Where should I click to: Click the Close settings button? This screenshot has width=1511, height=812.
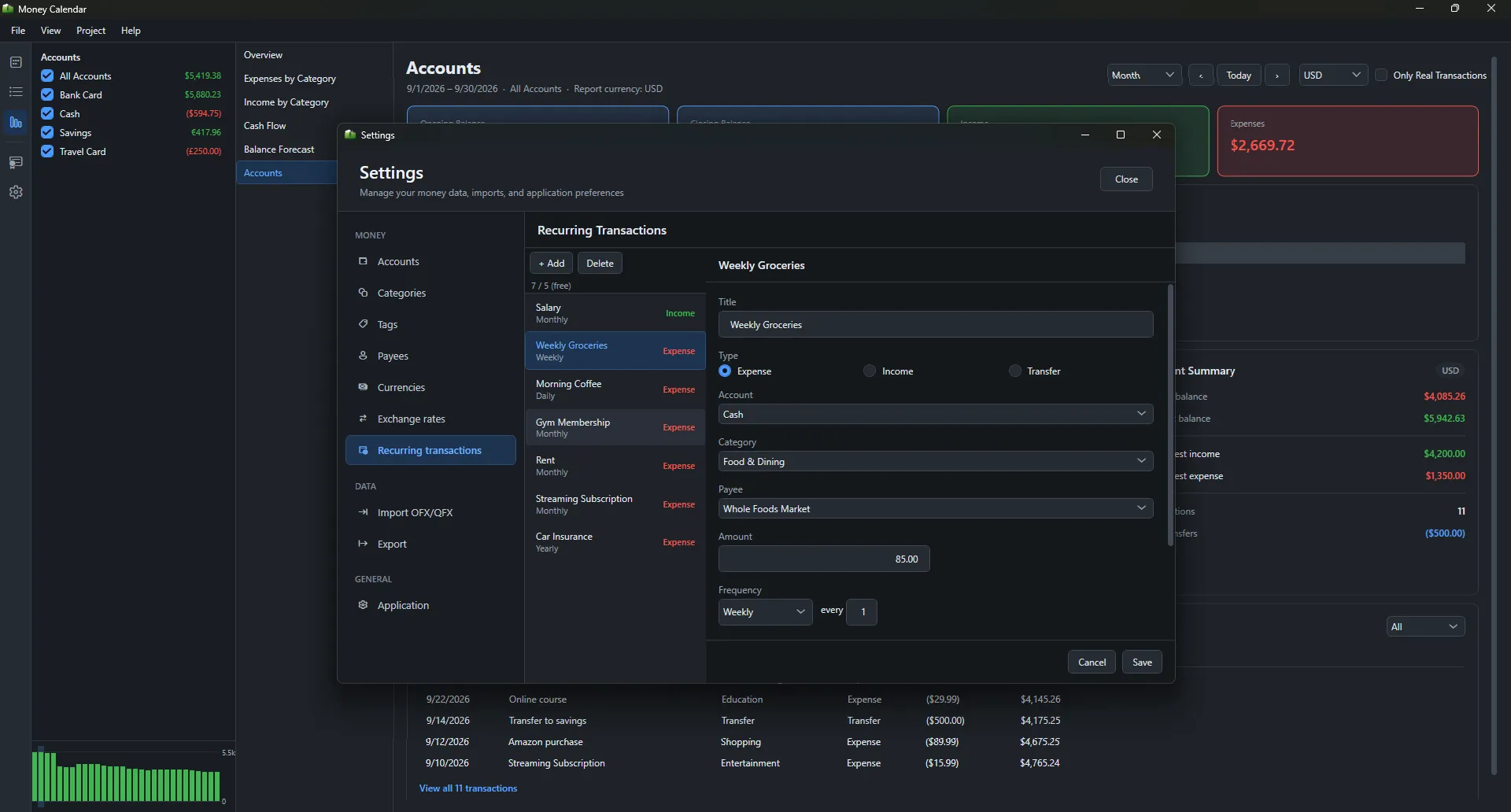(1126, 179)
